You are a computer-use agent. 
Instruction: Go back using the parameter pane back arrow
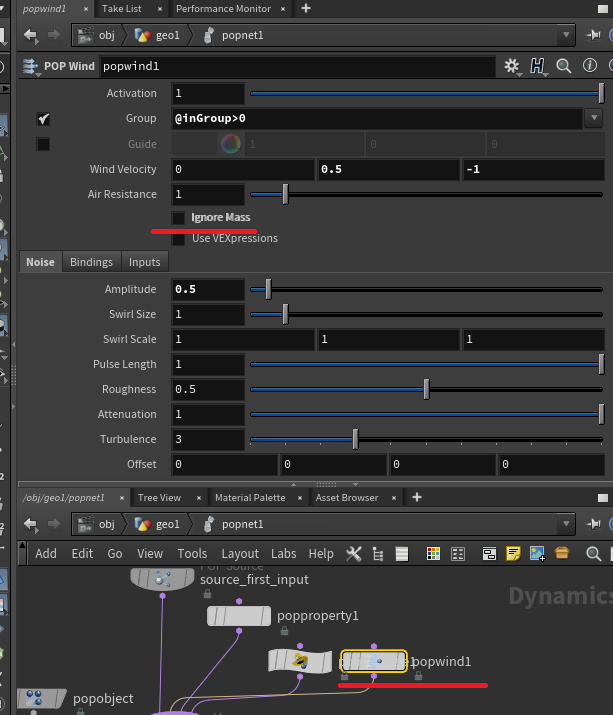click(x=31, y=35)
